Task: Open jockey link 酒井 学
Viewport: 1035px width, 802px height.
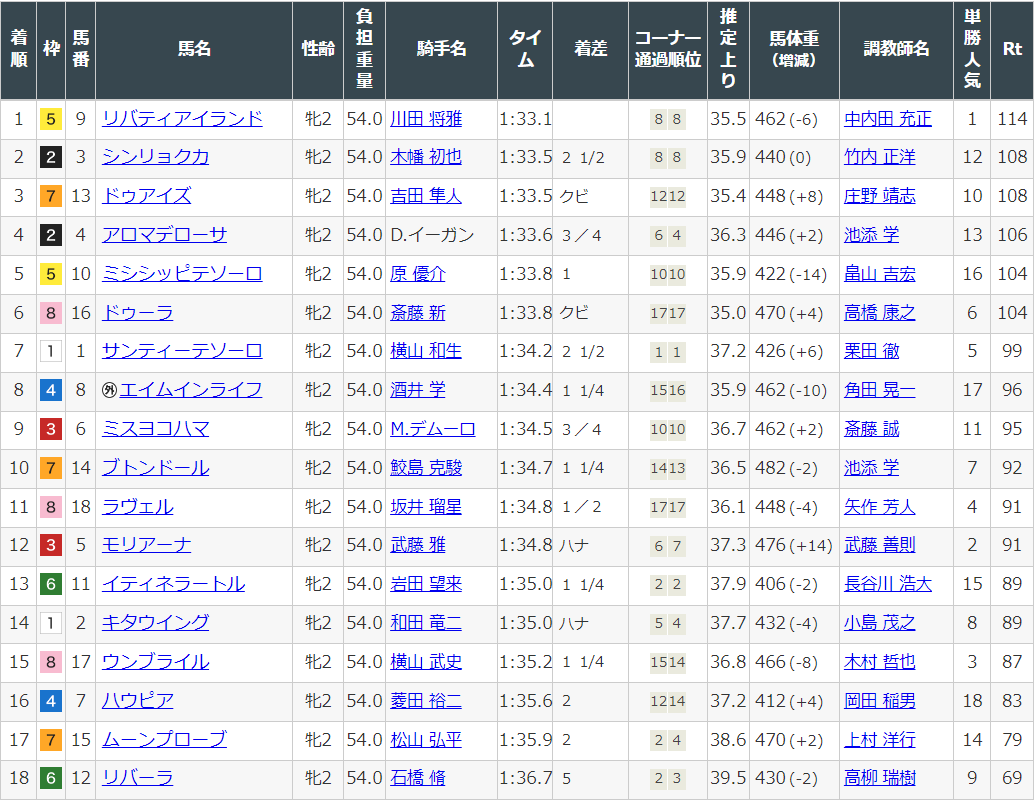Action: 418,390
